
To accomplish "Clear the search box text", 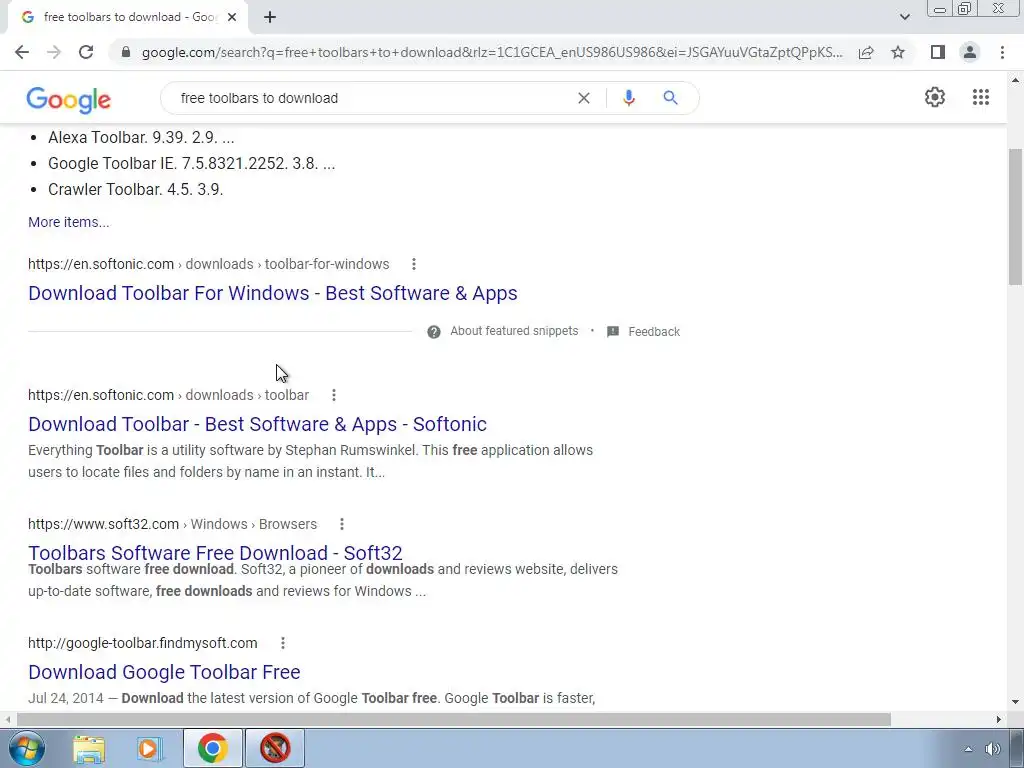I will coord(584,98).
